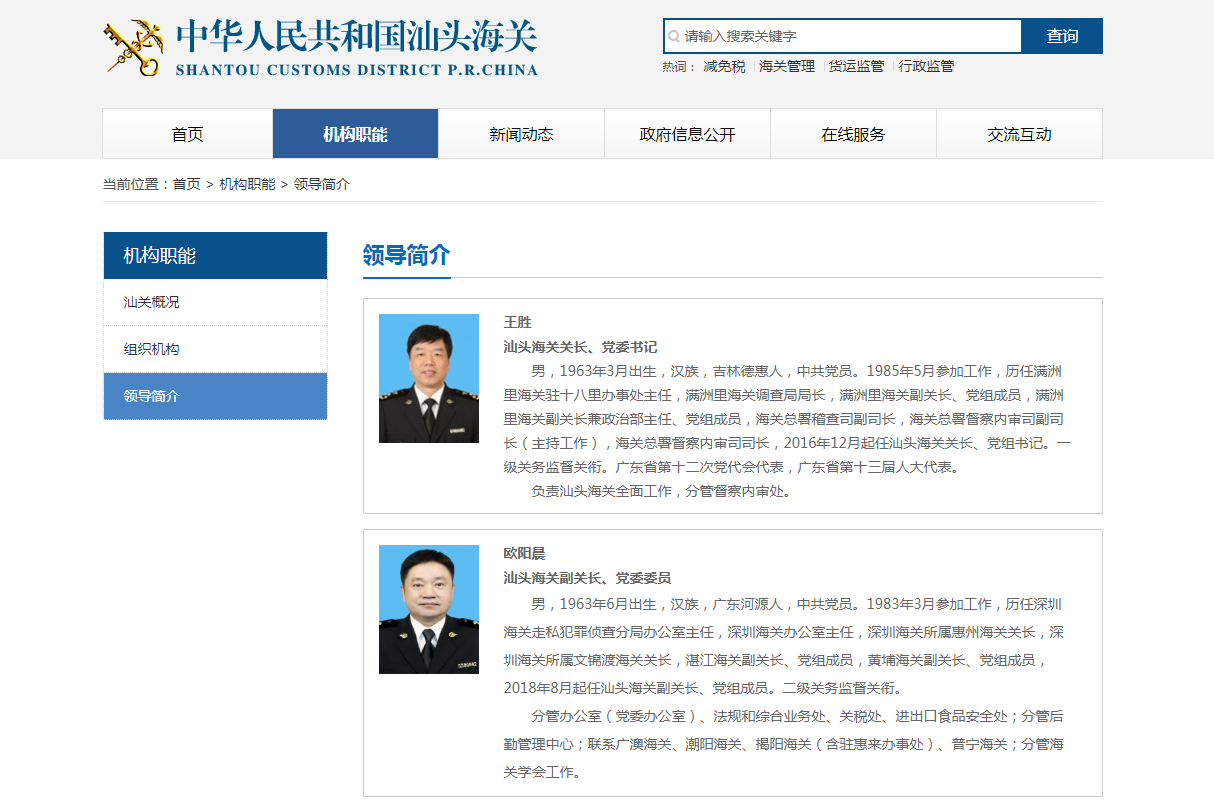Screen dimensions: 1214x803
Task: Open 机构职能 from the breadcrumb
Action: 244,184
